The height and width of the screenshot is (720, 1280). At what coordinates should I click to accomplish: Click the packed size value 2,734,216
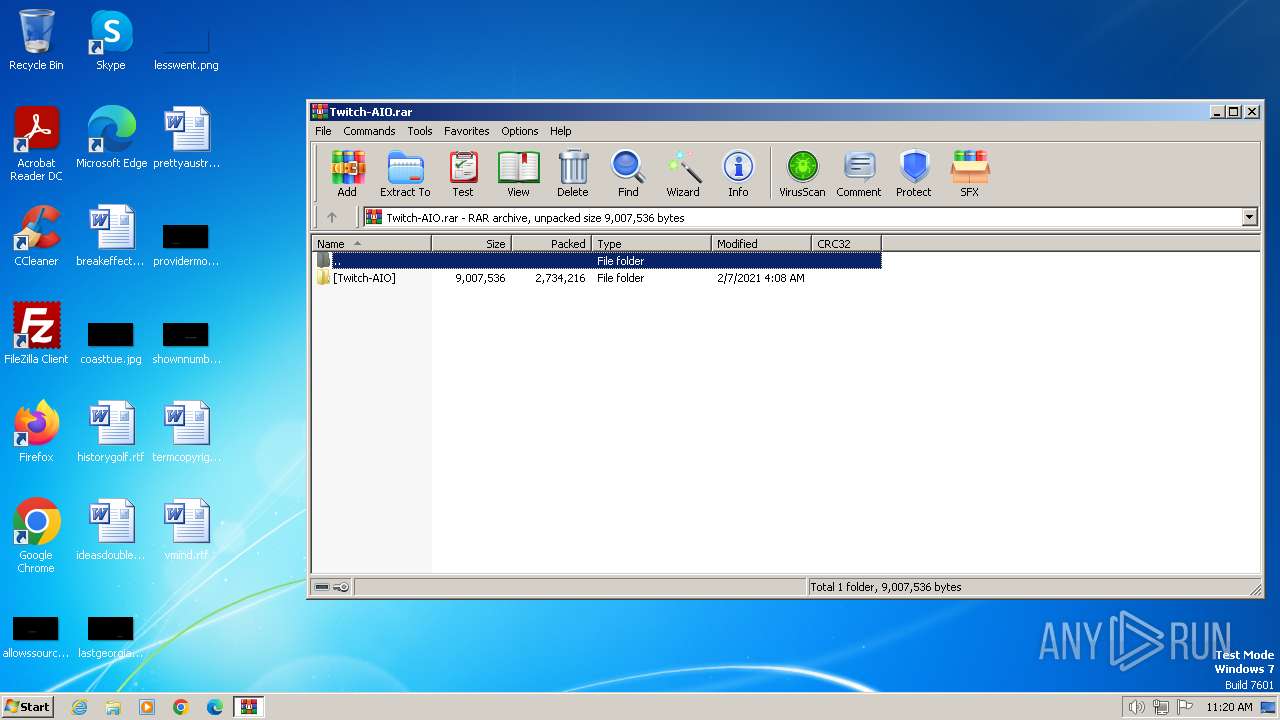560,278
